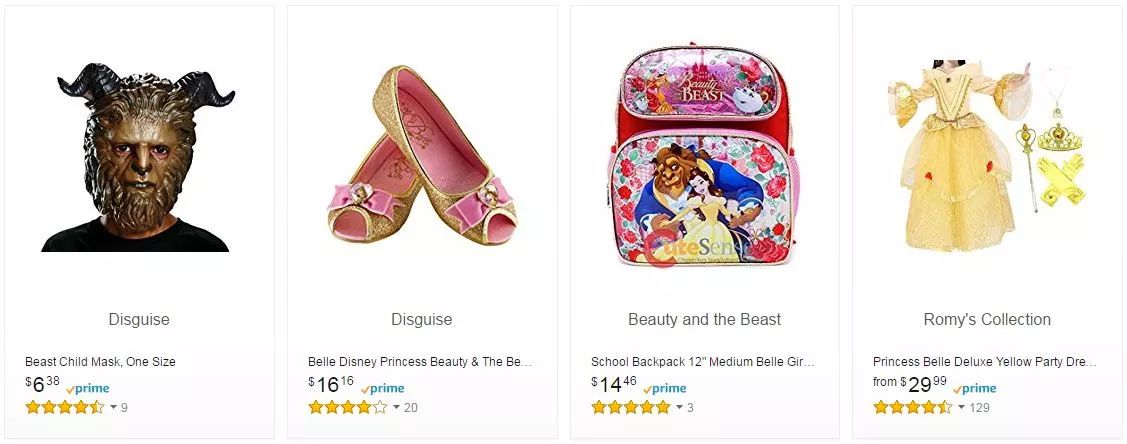Viewport: 1127px width, 444px height.
Task: Click the star rating under Belle shoes
Action: click(347, 407)
